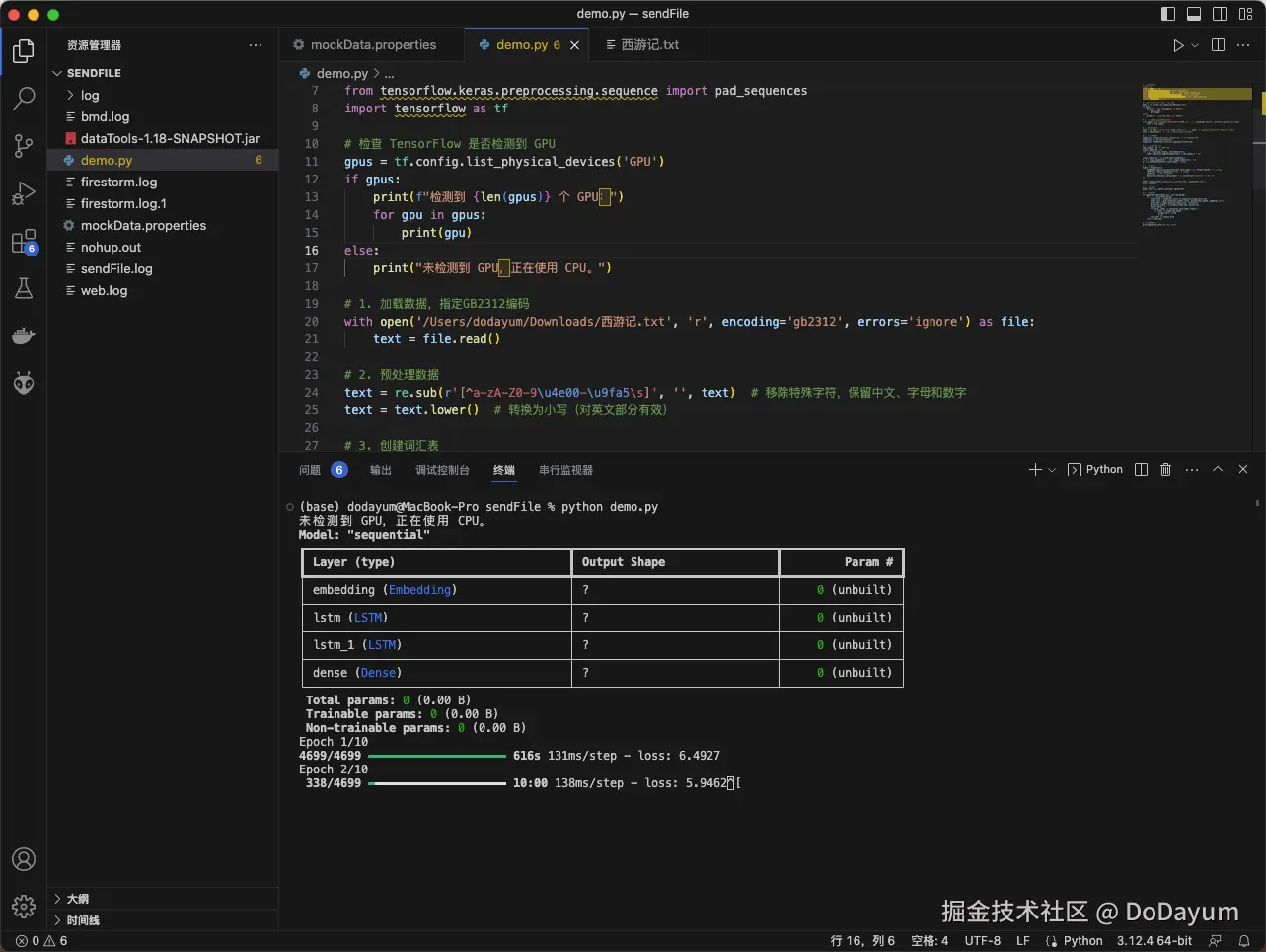Switch to the mockData.properties tab

coord(372,45)
